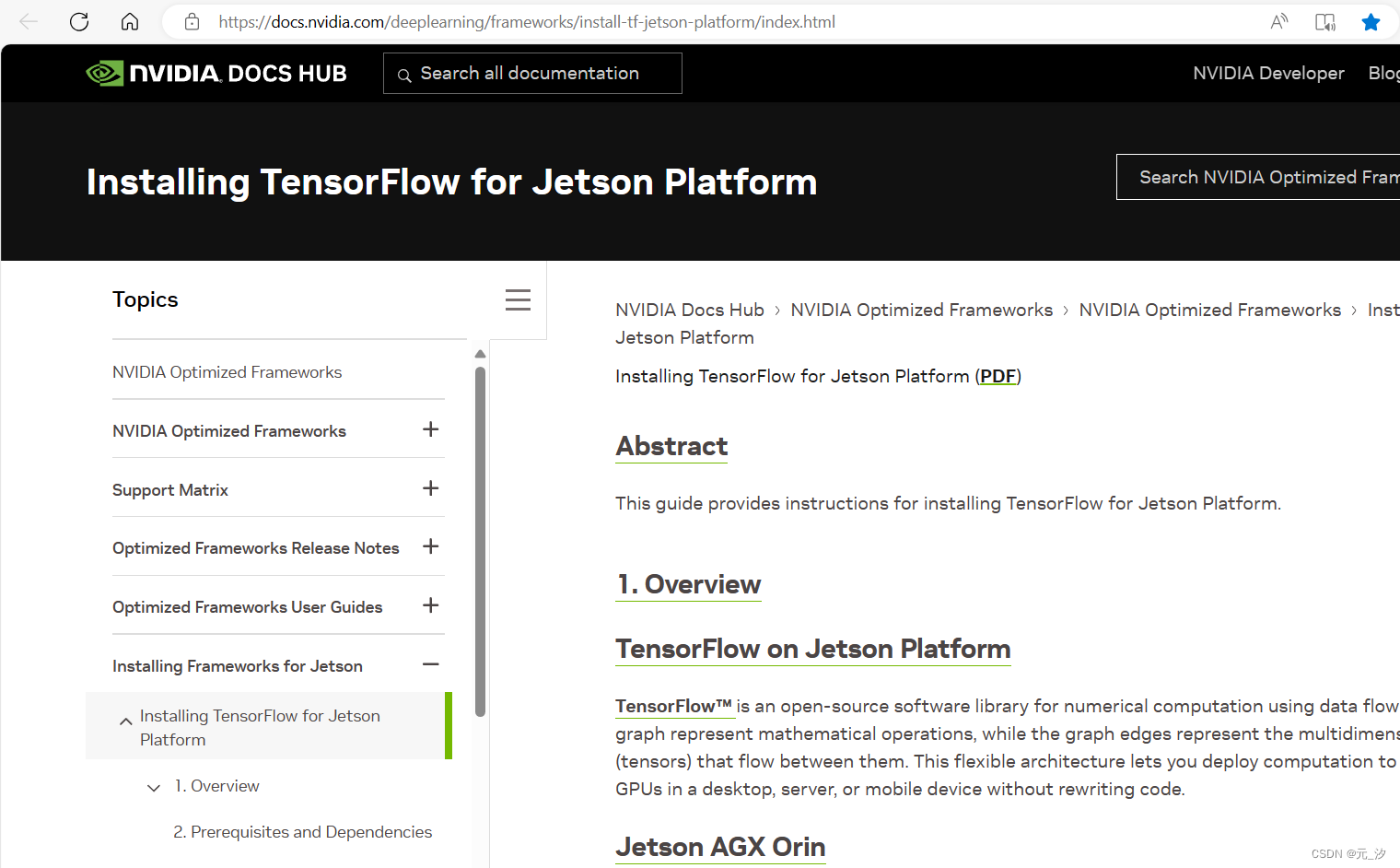
Task: Collapse Installing TensorFlow for Jetson Platform entry
Action: (126, 721)
